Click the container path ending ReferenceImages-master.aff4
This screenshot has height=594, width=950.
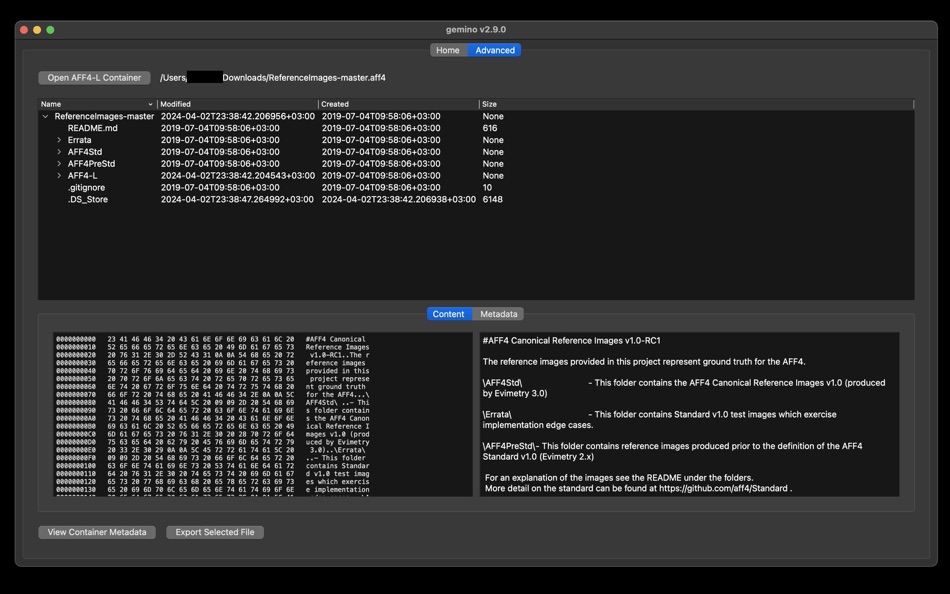click(x=273, y=78)
